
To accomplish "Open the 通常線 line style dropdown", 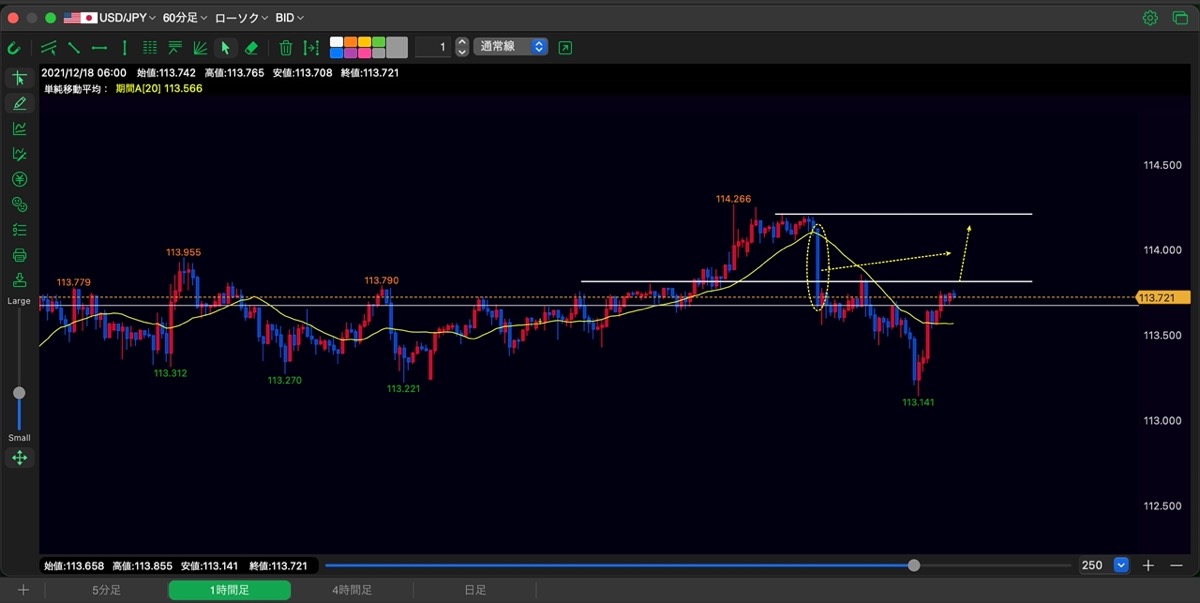I will coord(510,47).
